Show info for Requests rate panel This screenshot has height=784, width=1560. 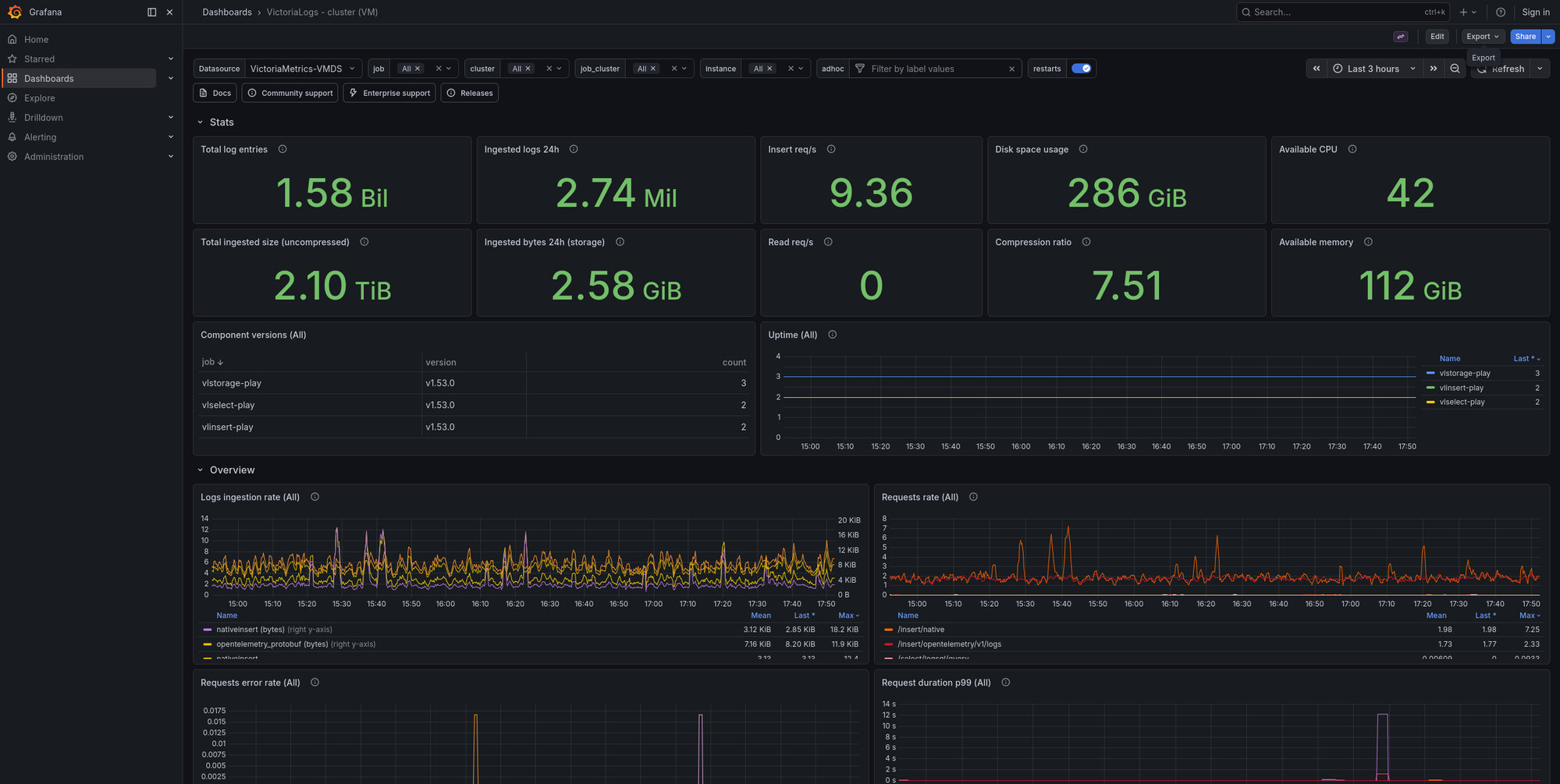coord(973,497)
